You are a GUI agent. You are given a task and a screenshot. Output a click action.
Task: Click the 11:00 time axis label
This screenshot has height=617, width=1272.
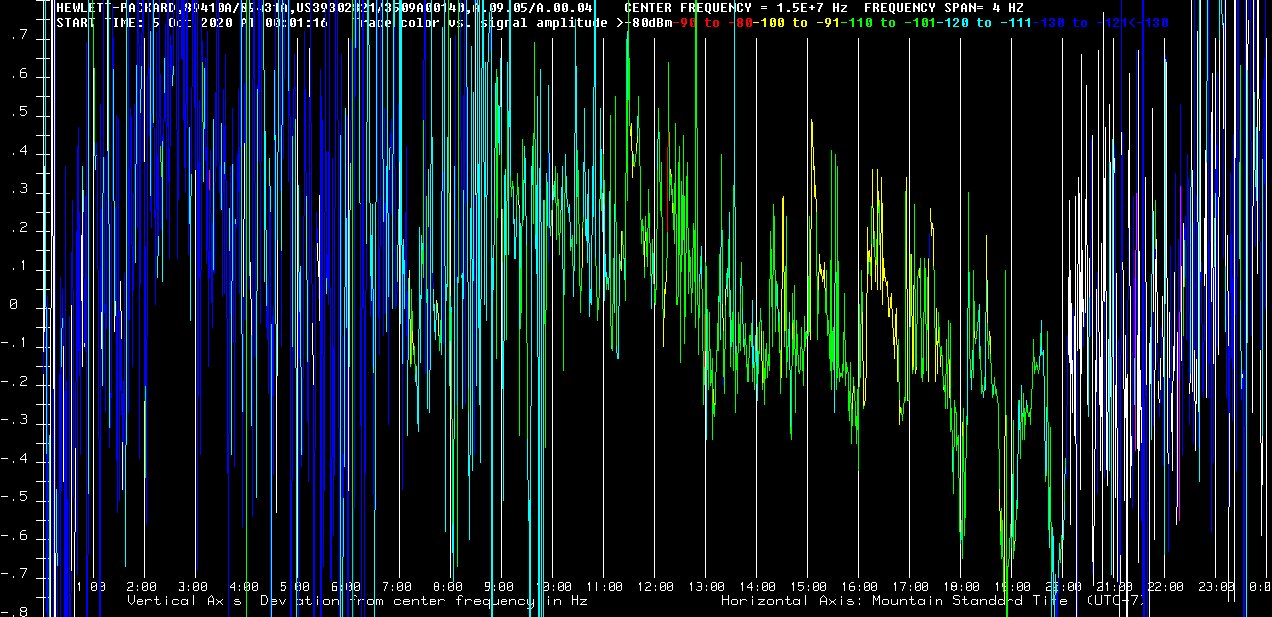604,587
